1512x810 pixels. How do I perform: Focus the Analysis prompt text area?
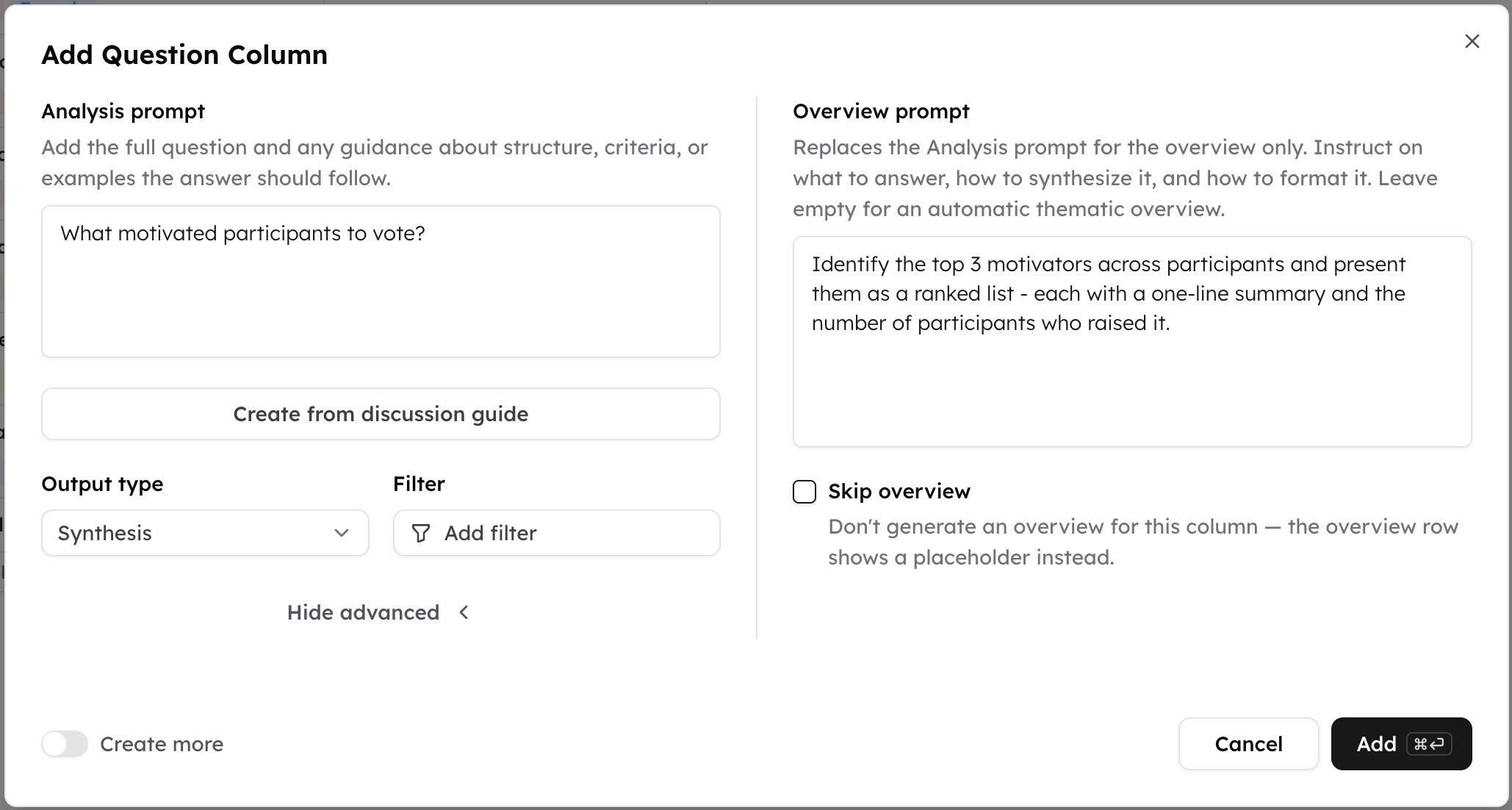pyautogui.click(x=381, y=282)
